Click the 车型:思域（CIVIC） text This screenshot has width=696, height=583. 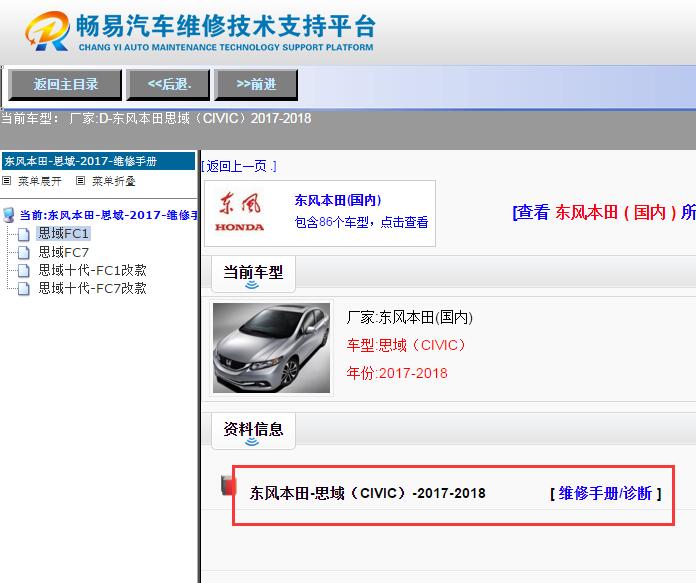pyautogui.click(x=406, y=345)
